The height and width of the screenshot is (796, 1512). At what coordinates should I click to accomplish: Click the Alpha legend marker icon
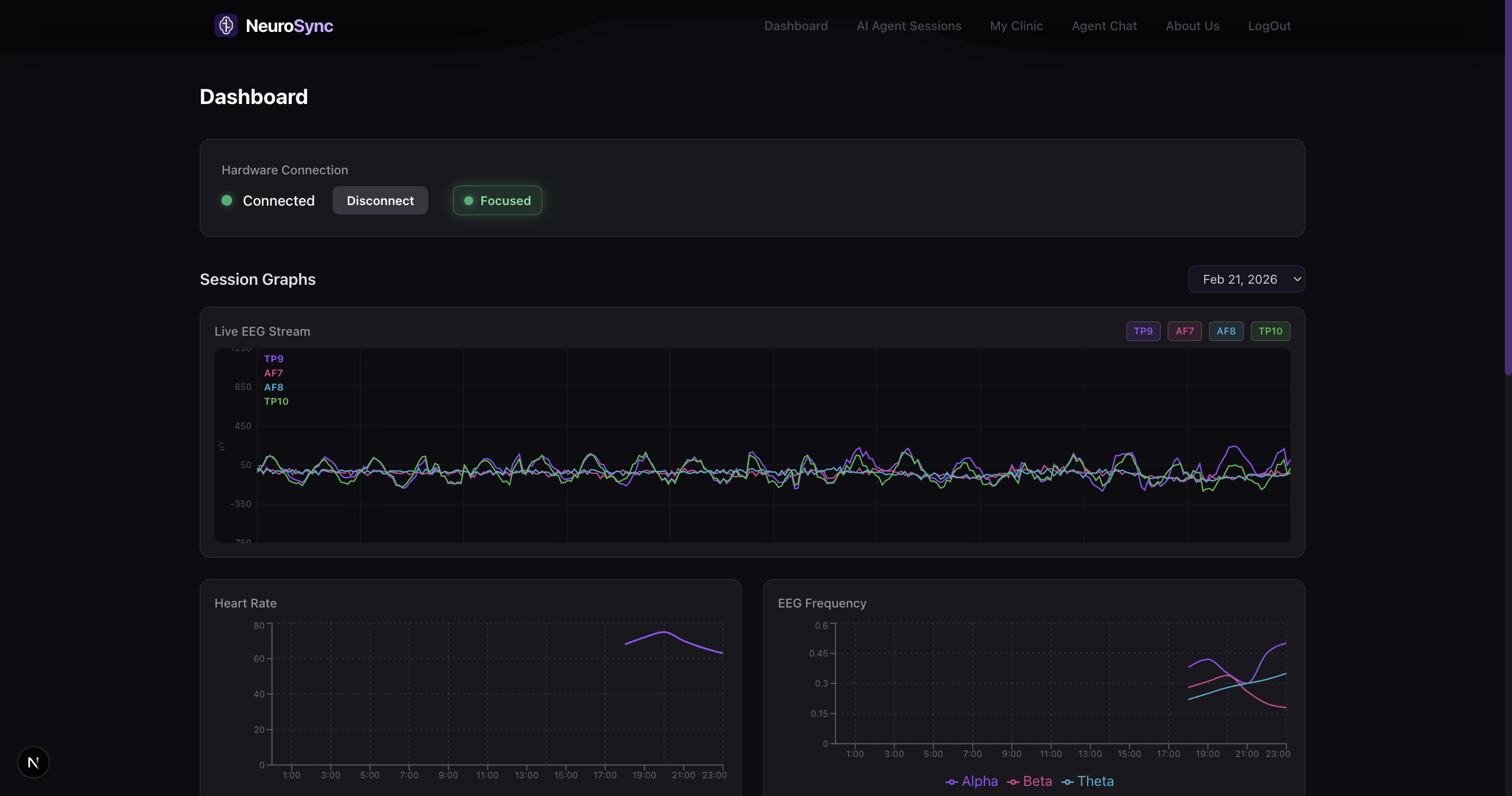click(x=951, y=782)
